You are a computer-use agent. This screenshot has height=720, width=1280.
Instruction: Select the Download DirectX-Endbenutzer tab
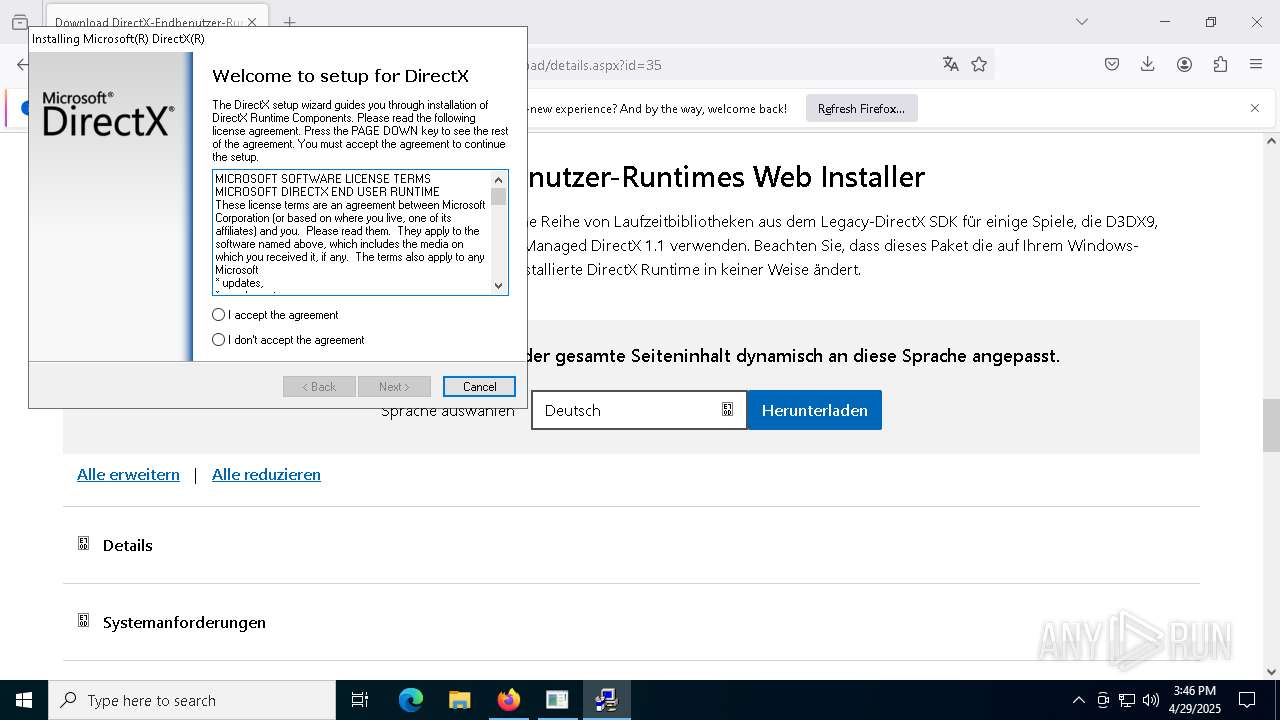pyautogui.click(x=150, y=22)
